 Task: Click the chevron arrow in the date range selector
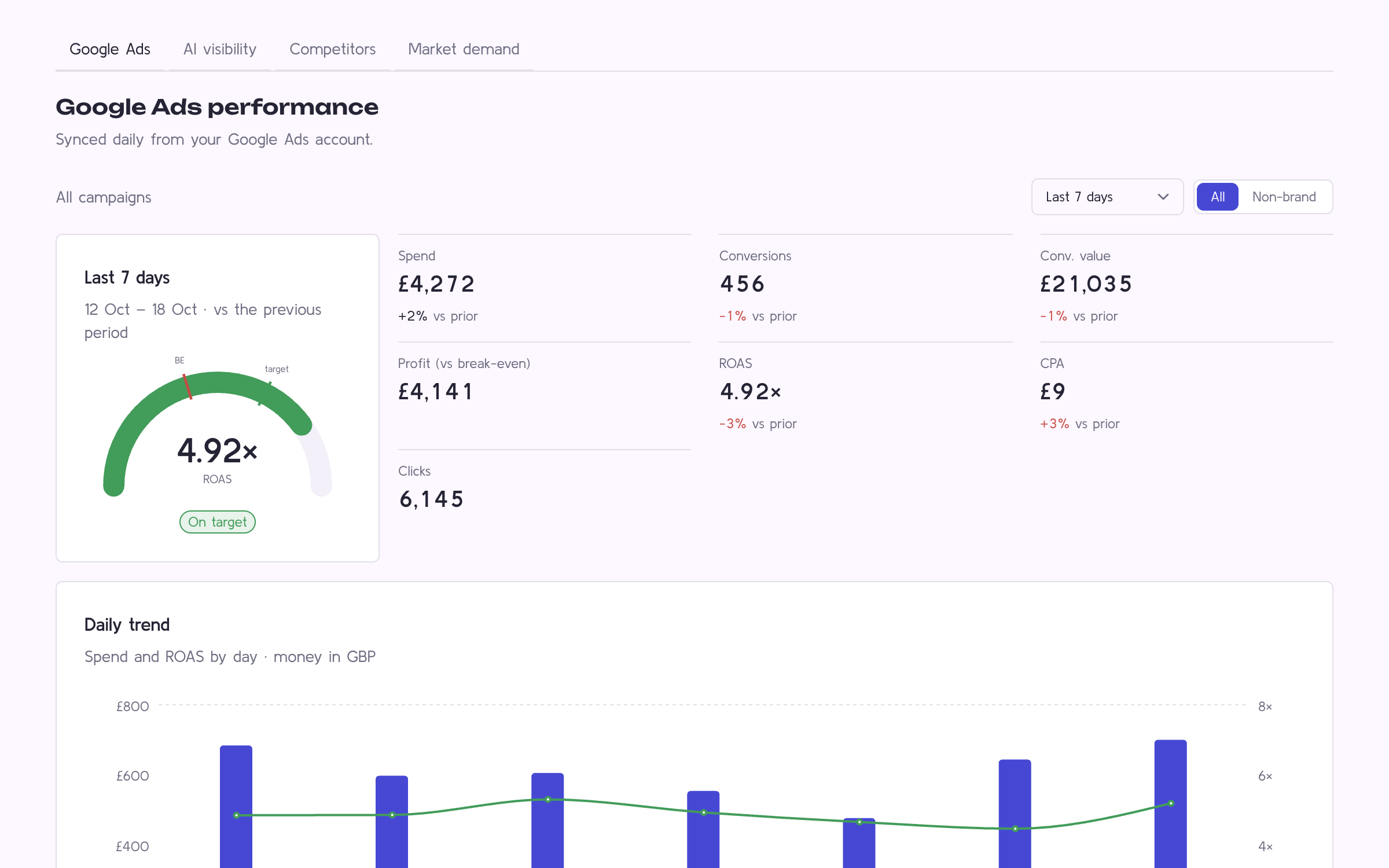(x=1163, y=197)
